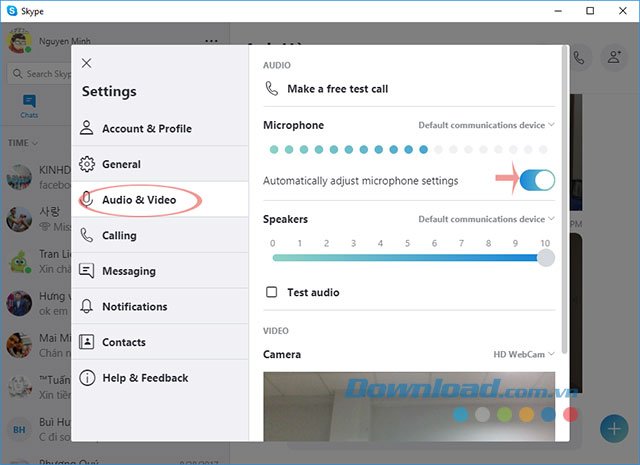Click the chat icon beside Messaging

pyautogui.click(x=87, y=271)
